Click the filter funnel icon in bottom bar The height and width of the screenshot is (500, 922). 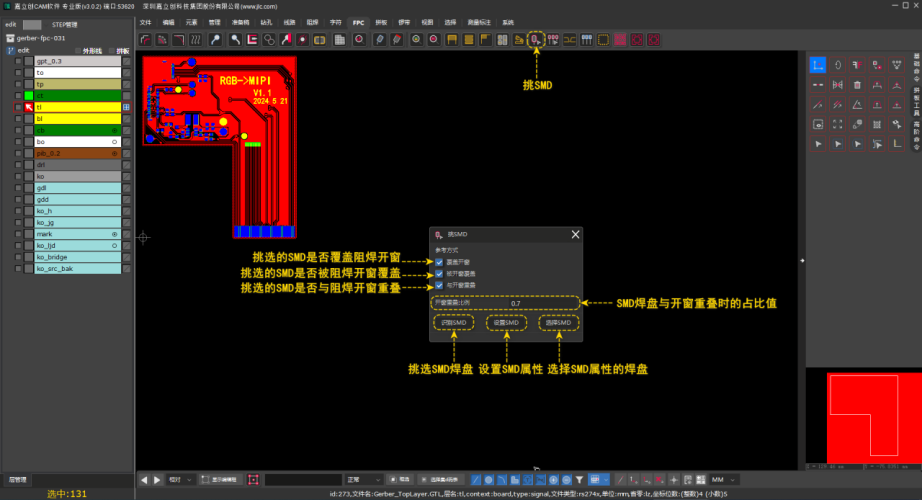pos(579,480)
